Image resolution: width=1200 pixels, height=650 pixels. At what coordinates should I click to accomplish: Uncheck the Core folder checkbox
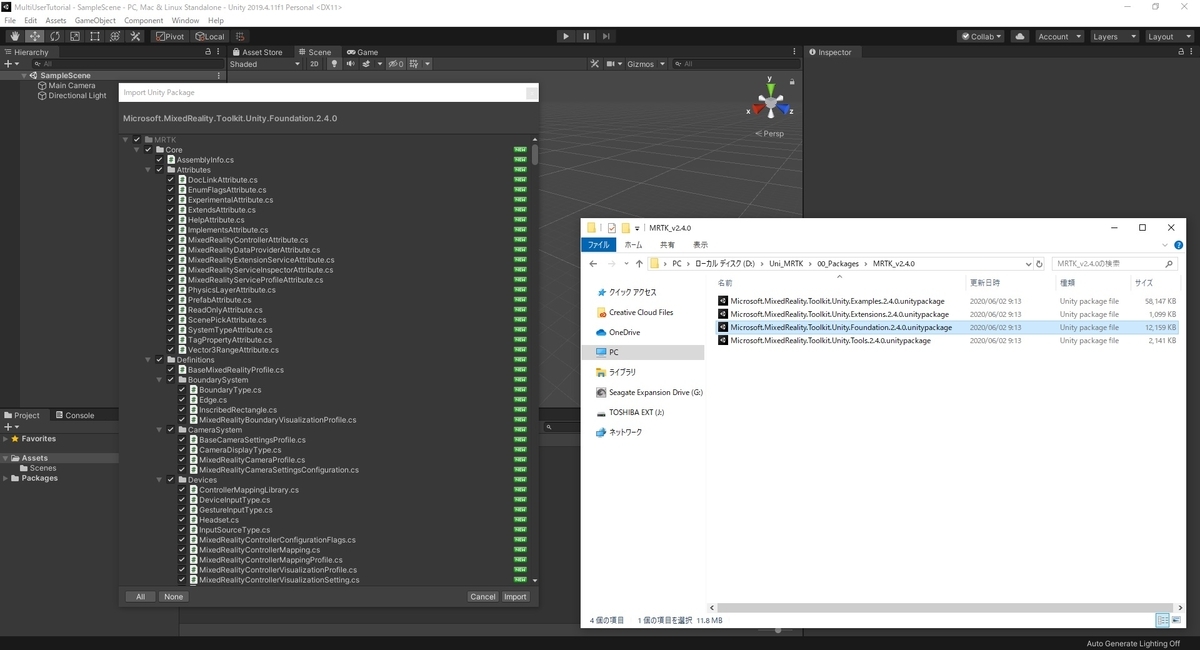coord(148,150)
